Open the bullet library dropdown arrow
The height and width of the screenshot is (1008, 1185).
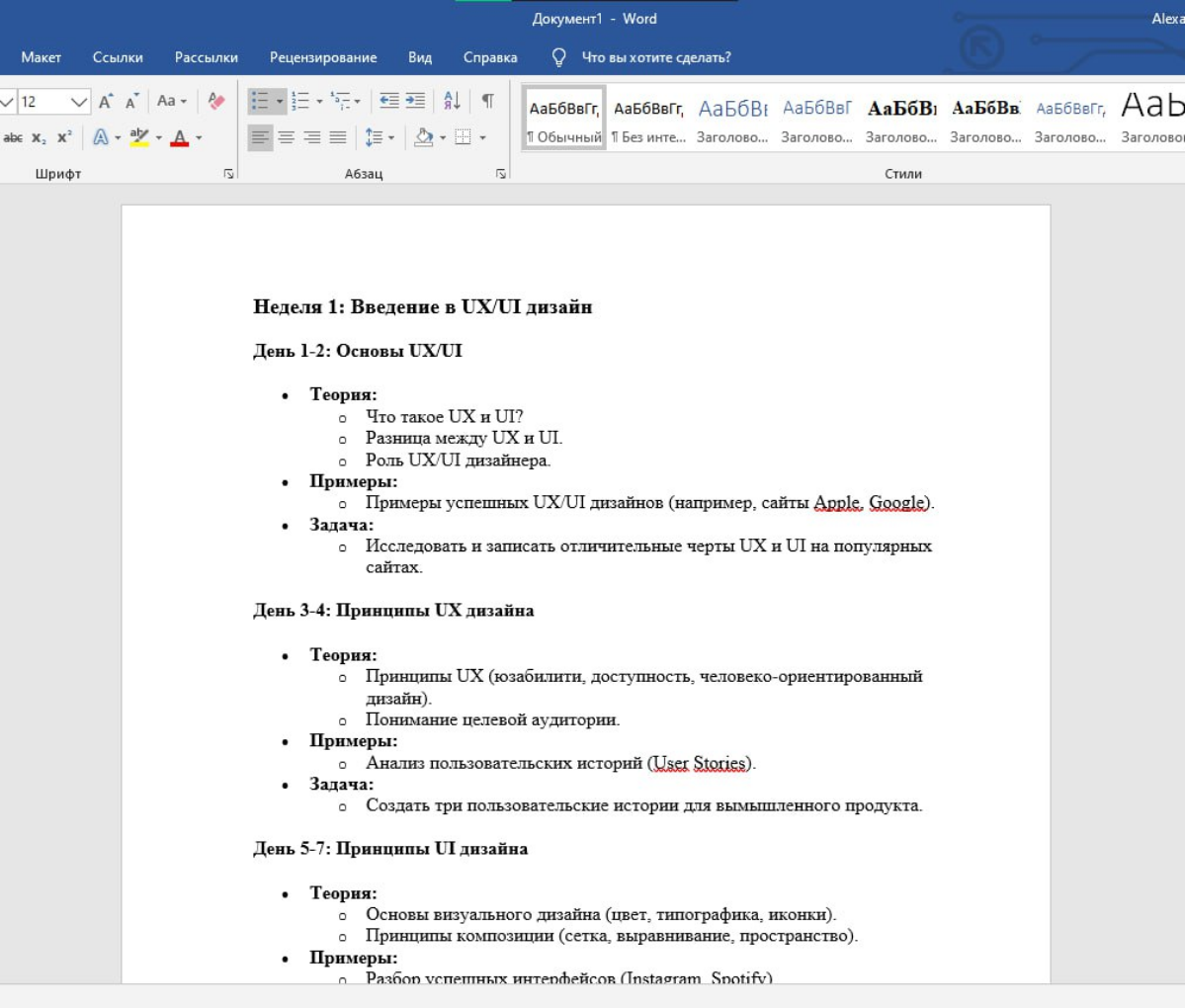(x=280, y=101)
